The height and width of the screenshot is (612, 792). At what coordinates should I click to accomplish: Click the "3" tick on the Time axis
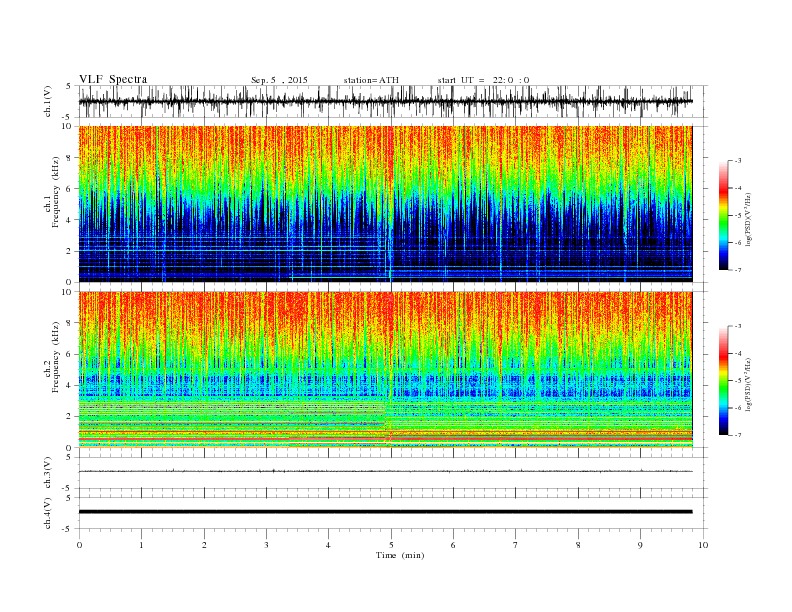click(x=266, y=545)
